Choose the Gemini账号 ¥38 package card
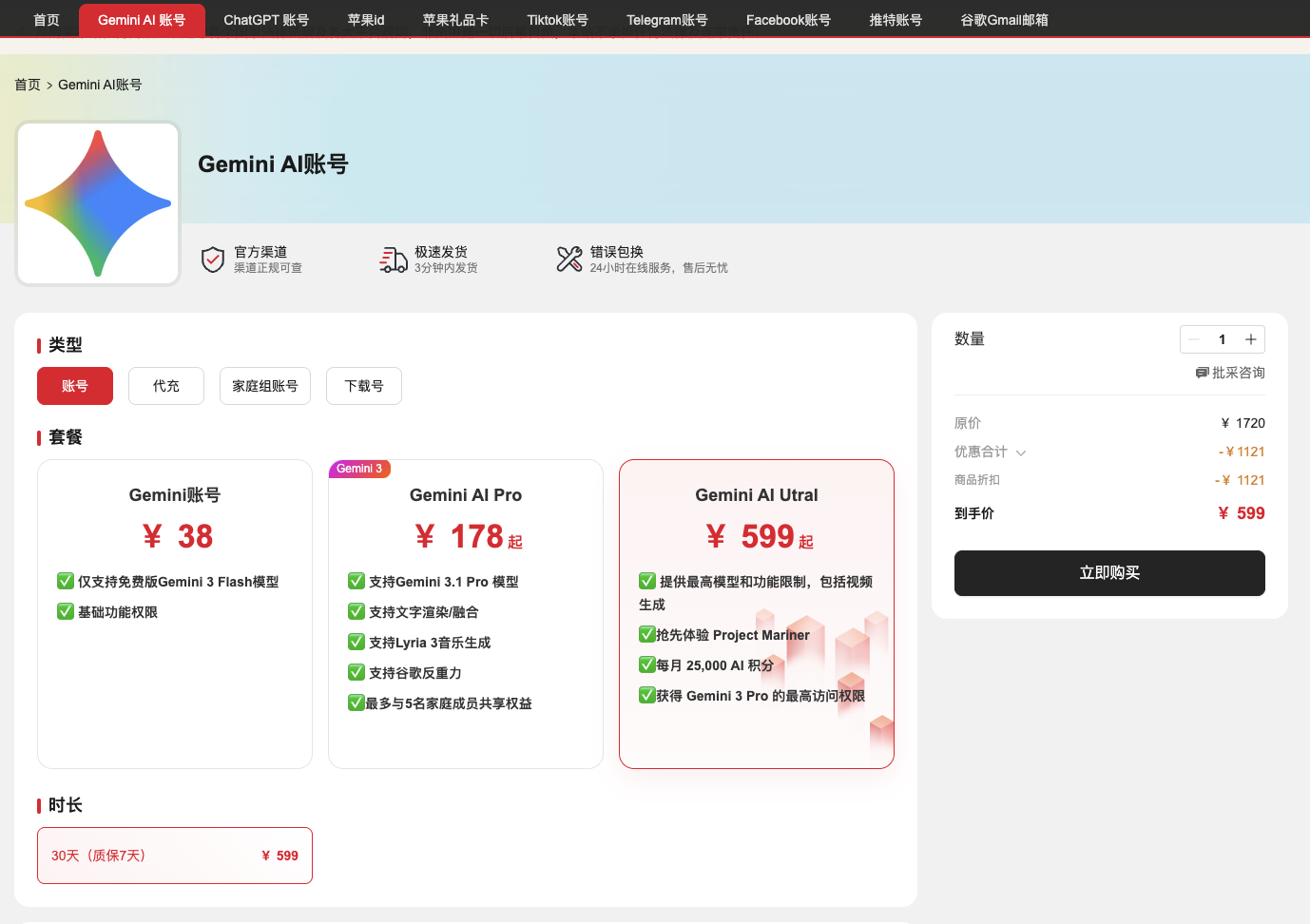Image resolution: width=1310 pixels, height=924 pixels. (x=175, y=614)
